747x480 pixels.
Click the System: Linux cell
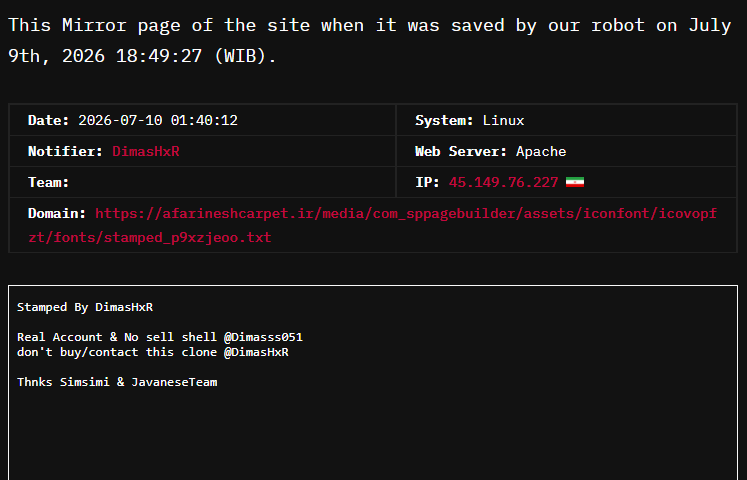tap(566, 120)
